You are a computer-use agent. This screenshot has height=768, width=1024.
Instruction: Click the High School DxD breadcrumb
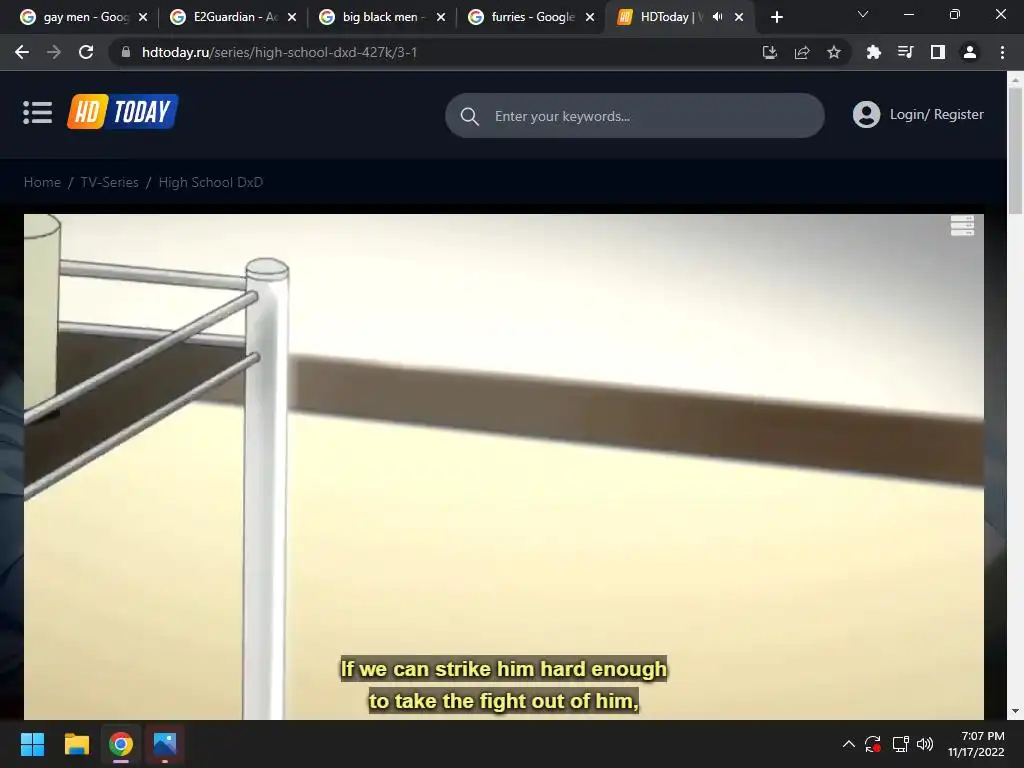pyautogui.click(x=210, y=182)
